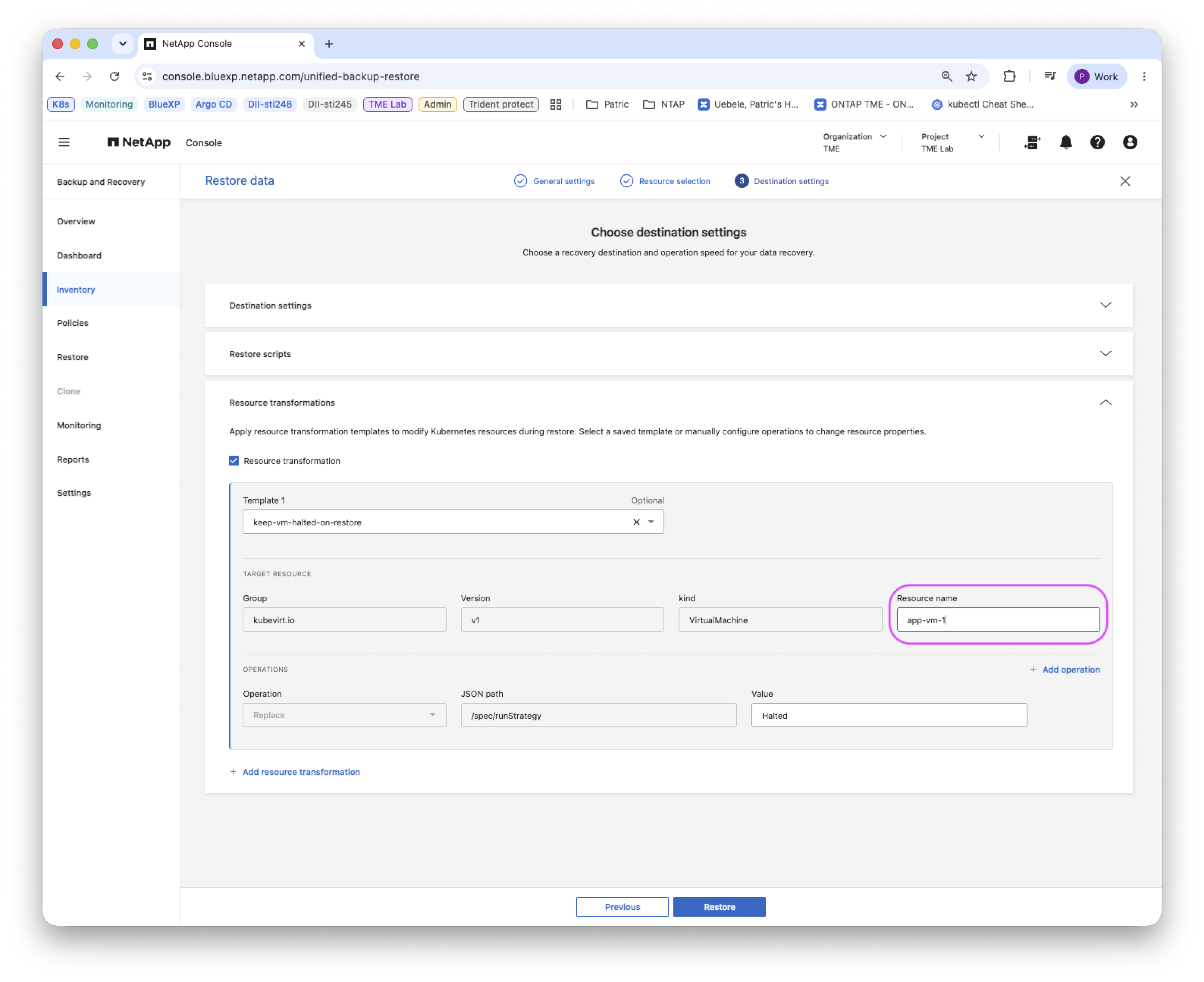The image size is (1204, 982).
Task: Click the browser back arrow
Action: (x=60, y=76)
